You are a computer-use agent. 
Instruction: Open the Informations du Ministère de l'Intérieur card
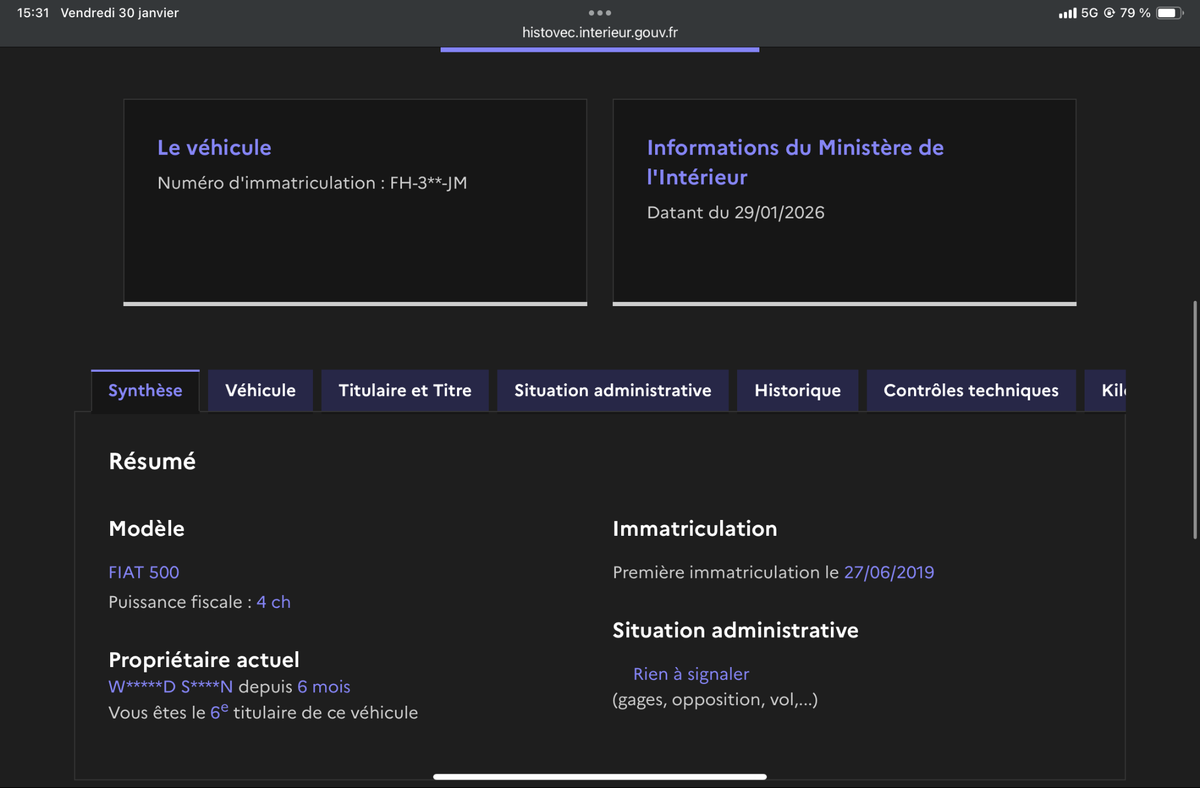click(x=844, y=200)
